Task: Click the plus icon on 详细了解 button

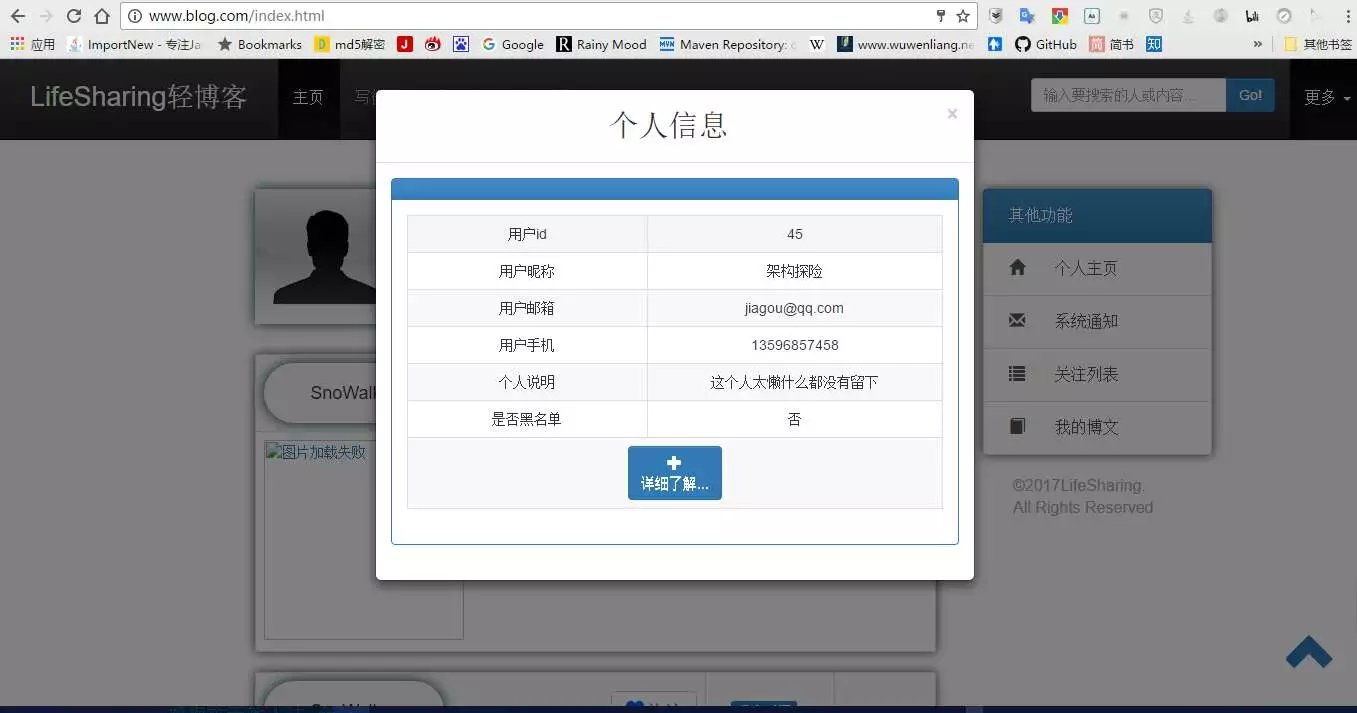Action: point(674,463)
